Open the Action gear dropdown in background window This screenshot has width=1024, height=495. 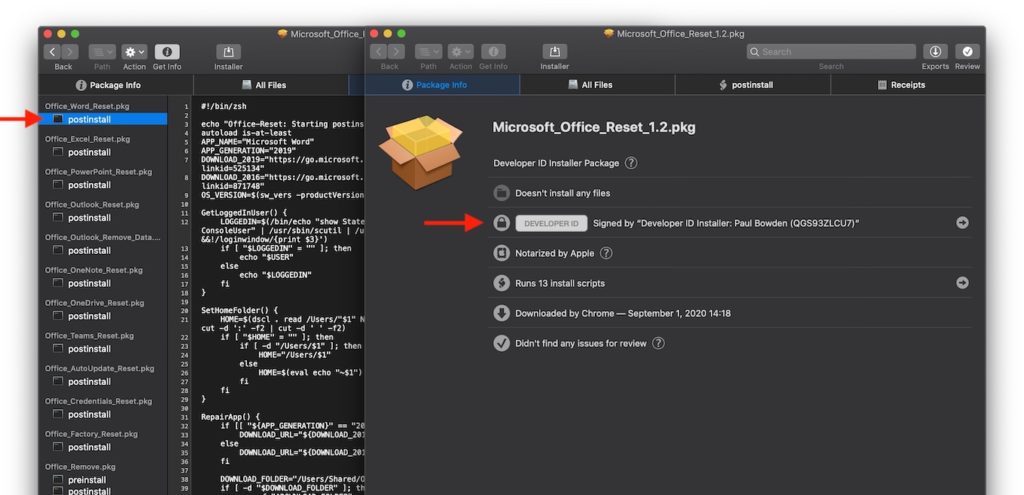point(134,52)
